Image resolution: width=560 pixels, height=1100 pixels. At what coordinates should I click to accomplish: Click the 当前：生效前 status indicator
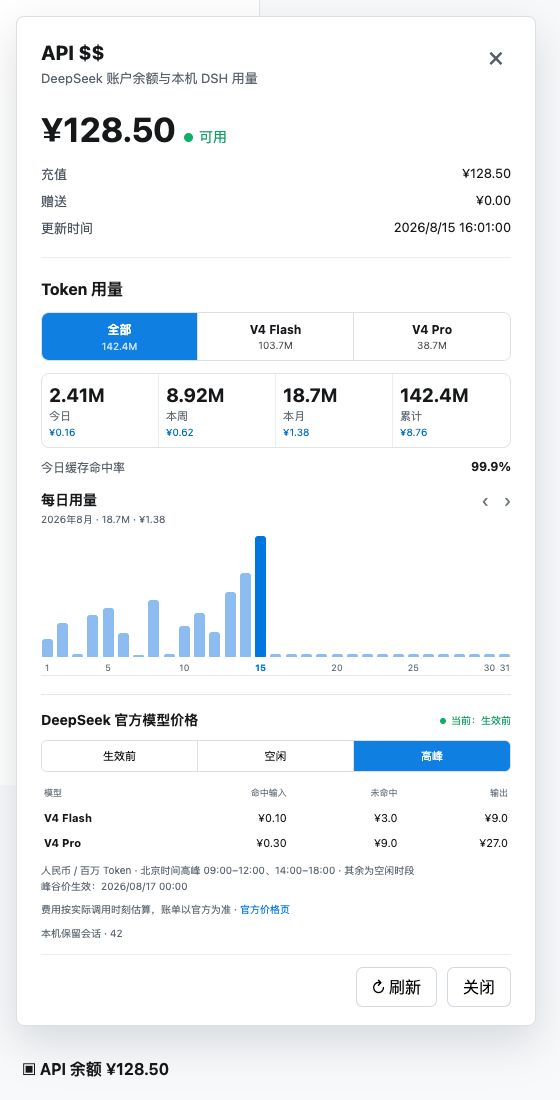[475, 720]
